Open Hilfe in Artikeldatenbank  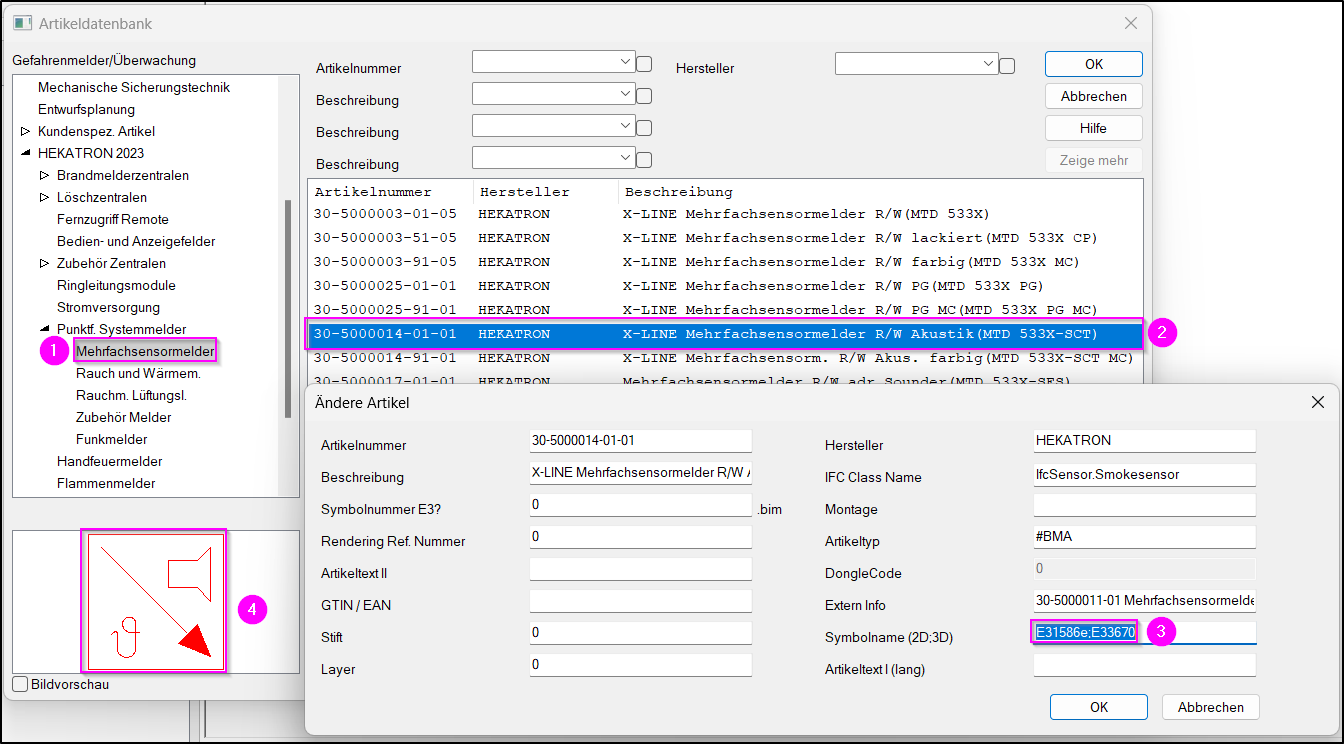(x=1094, y=128)
